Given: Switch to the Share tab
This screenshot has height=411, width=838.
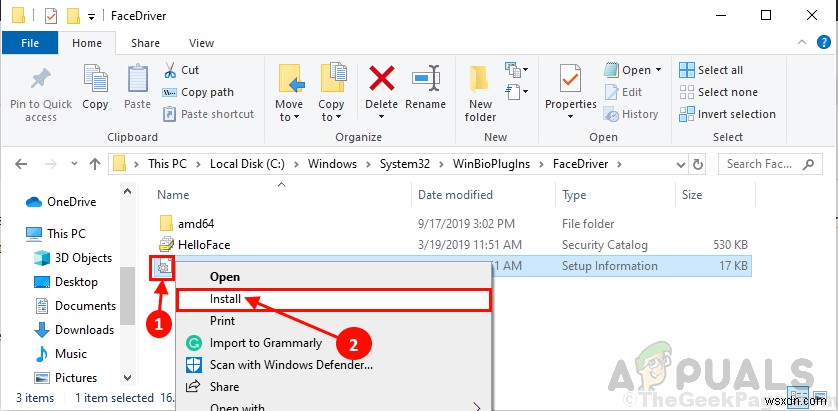Looking at the screenshot, I should click(x=145, y=43).
